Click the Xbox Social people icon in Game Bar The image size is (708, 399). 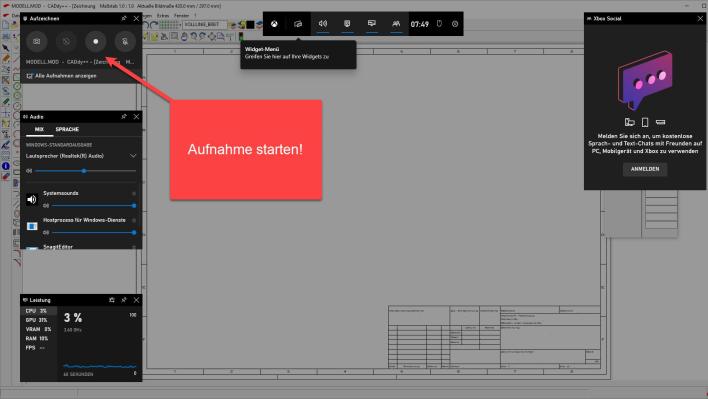(x=396, y=23)
